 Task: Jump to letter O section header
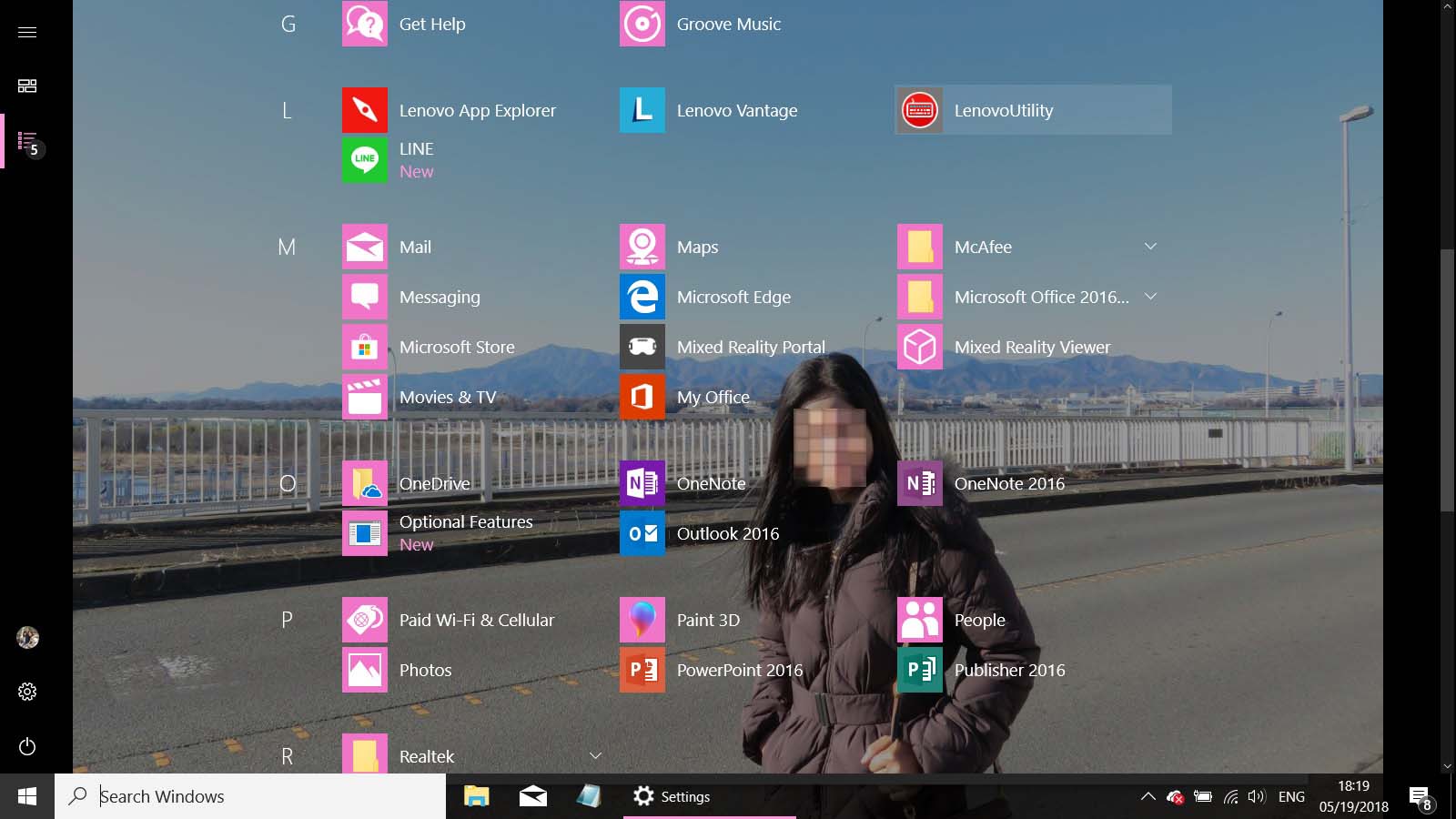point(288,483)
